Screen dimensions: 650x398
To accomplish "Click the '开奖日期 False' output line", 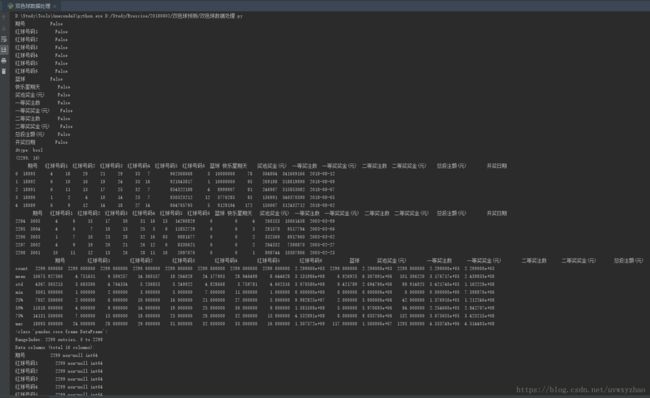I will (41, 142).
